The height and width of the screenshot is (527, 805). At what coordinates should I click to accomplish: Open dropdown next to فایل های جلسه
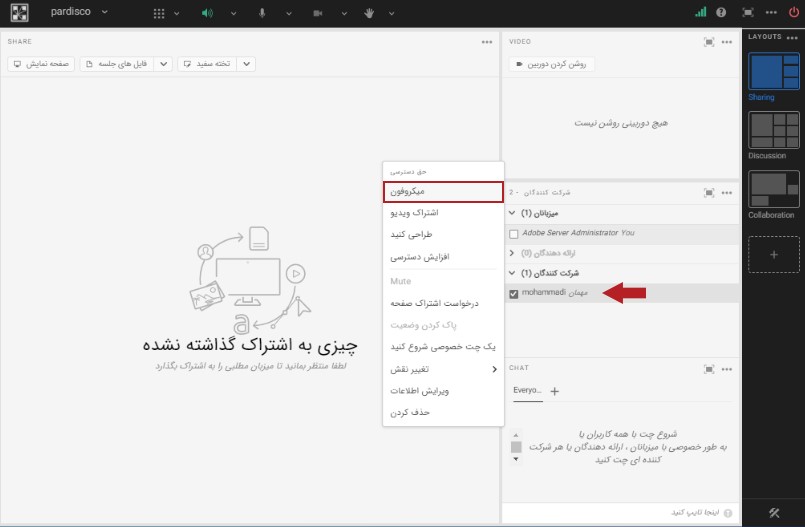(x=163, y=64)
